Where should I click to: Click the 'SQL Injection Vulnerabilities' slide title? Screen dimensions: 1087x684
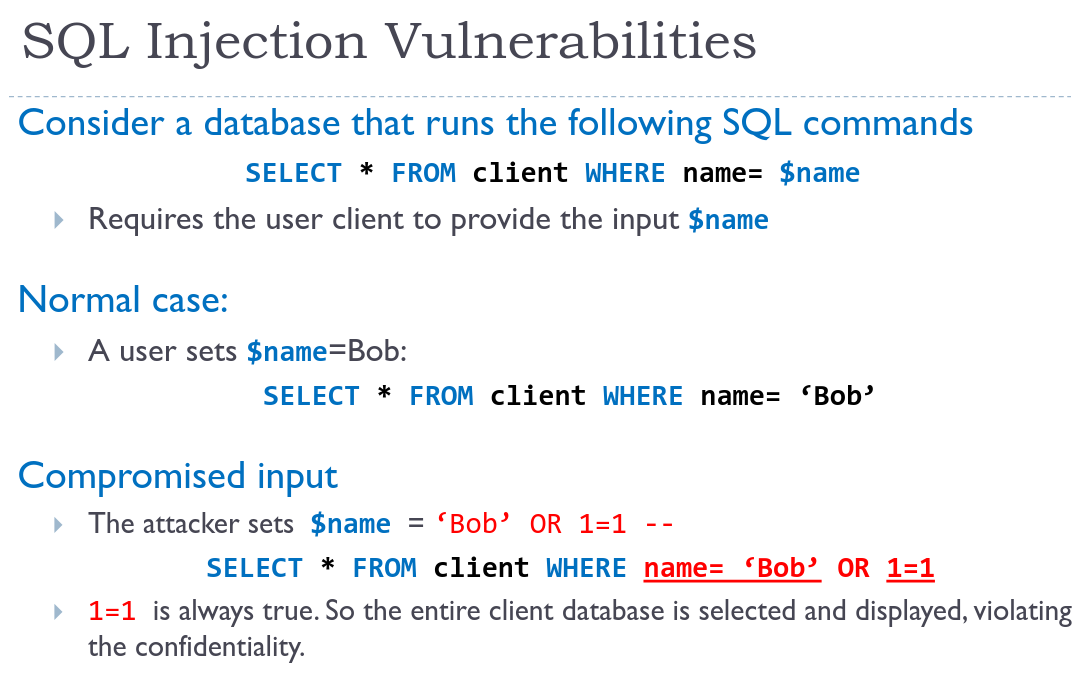[x=389, y=42]
